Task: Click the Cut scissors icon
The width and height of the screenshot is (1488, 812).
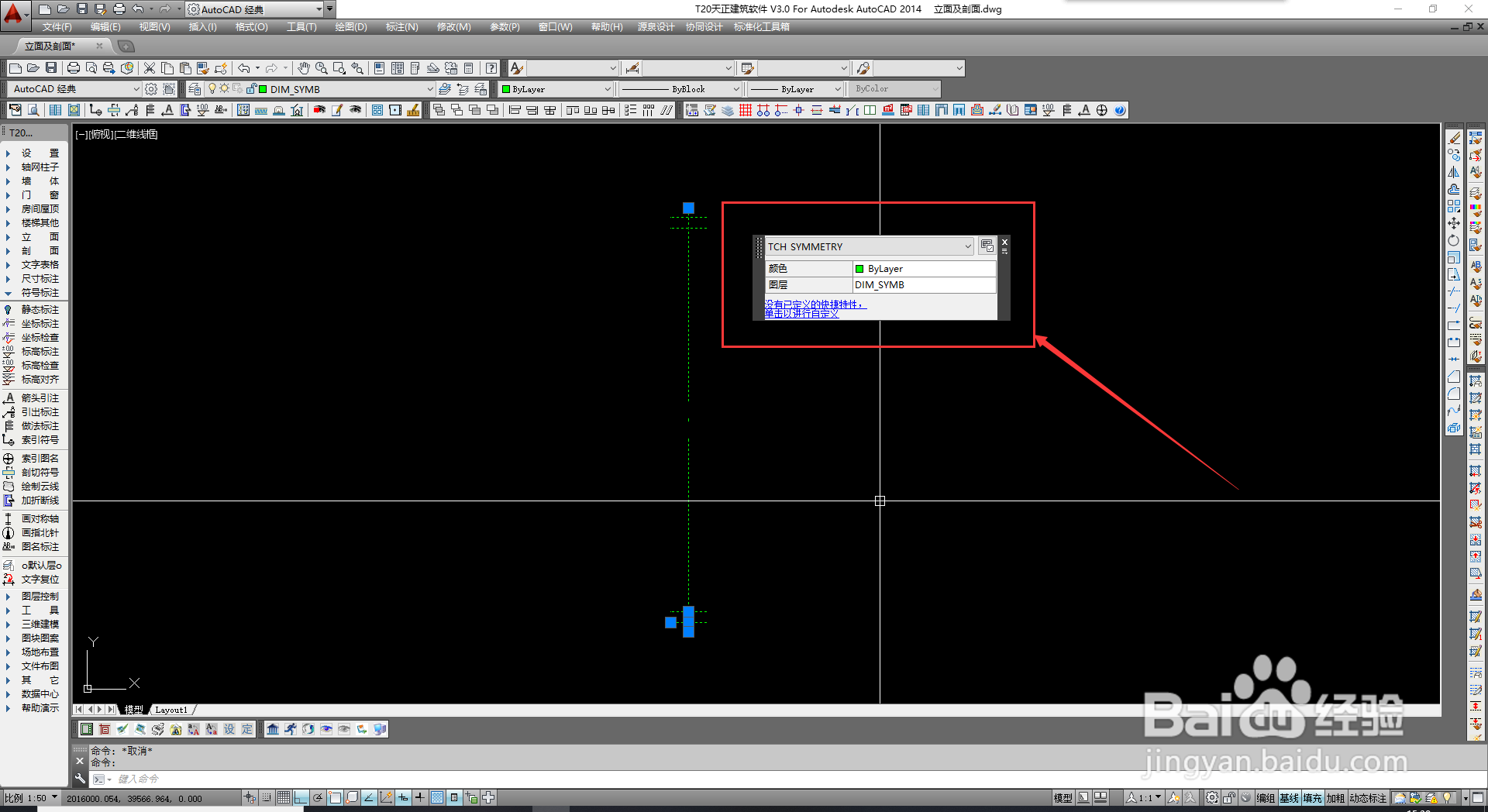Action: pyautogui.click(x=150, y=68)
